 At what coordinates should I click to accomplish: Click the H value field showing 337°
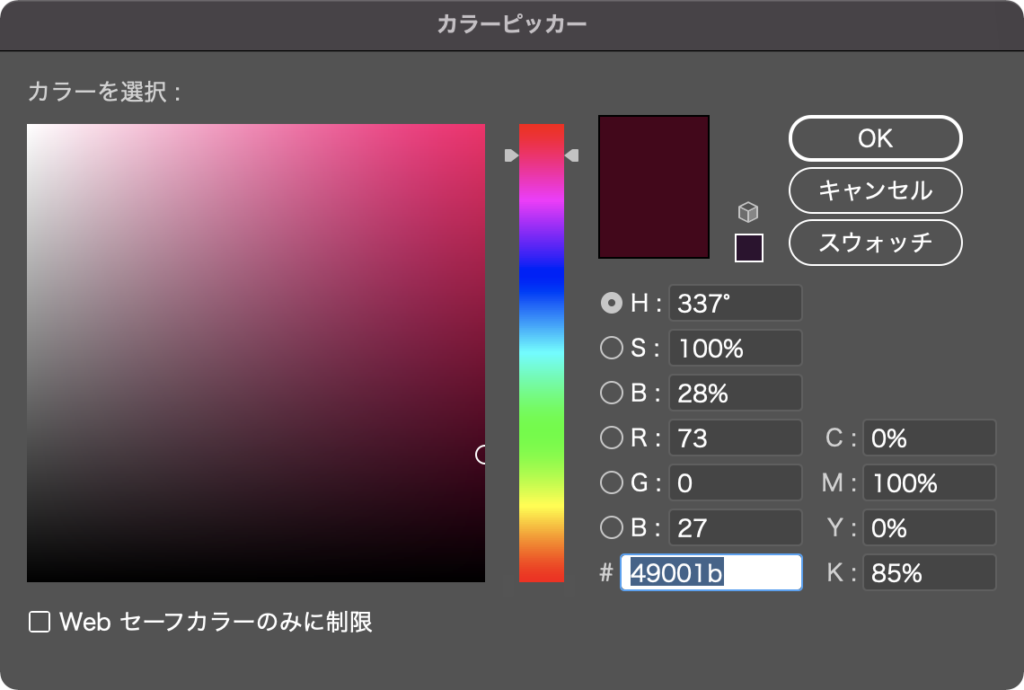735,303
